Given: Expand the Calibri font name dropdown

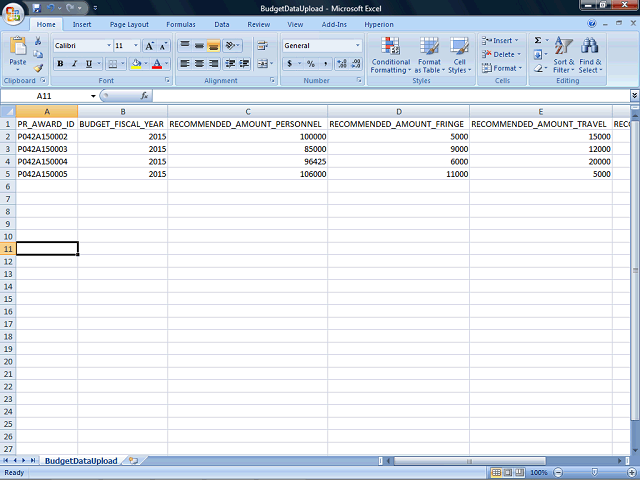Looking at the screenshot, I should coord(108,46).
